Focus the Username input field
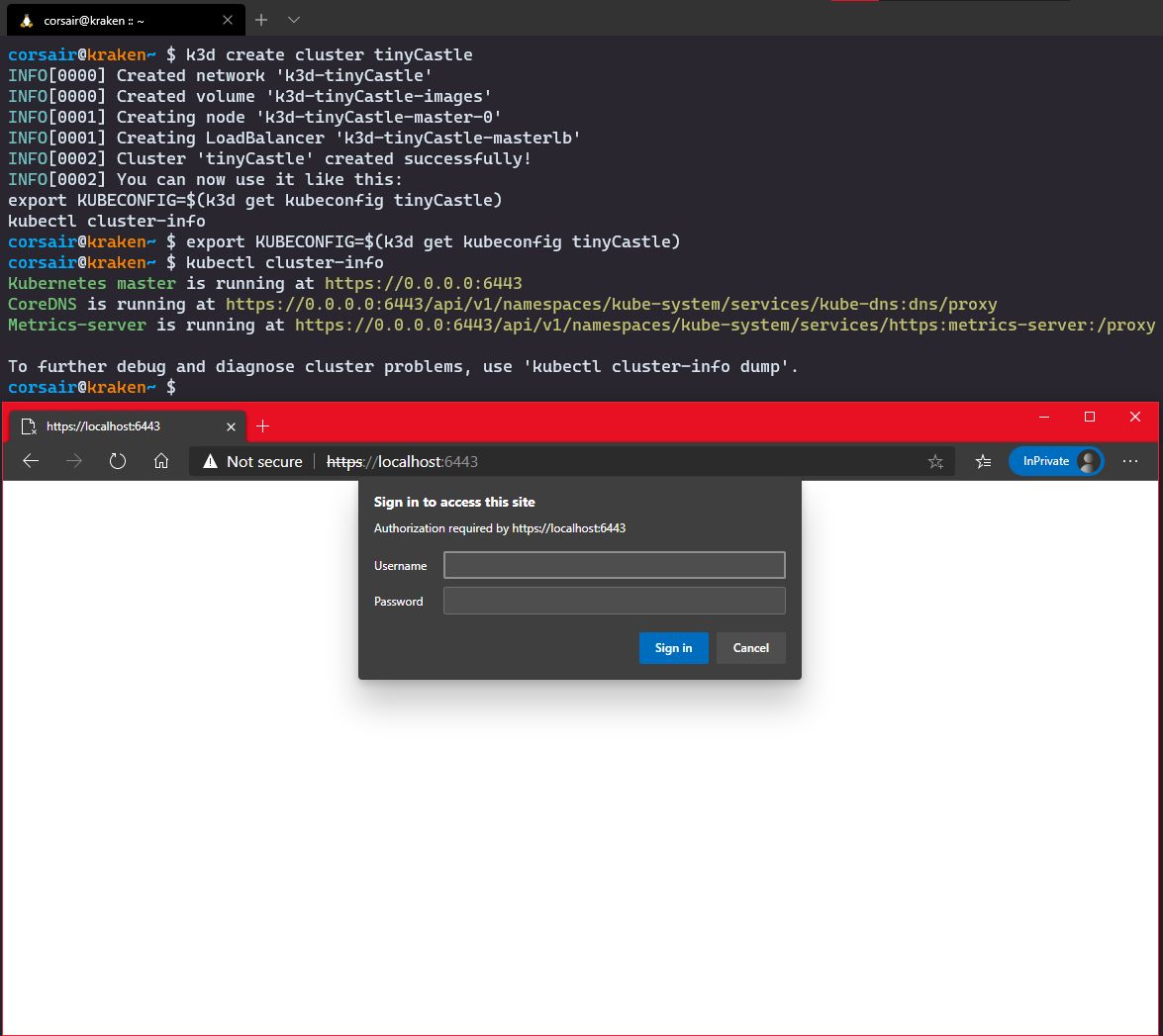The height and width of the screenshot is (1036, 1163). [614, 565]
